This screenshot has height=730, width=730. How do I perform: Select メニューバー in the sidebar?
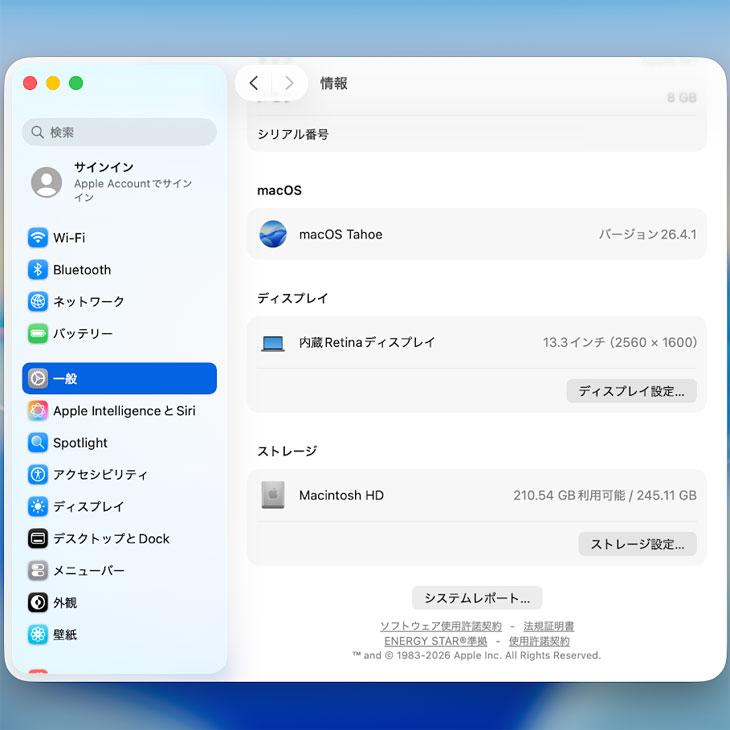click(120, 570)
